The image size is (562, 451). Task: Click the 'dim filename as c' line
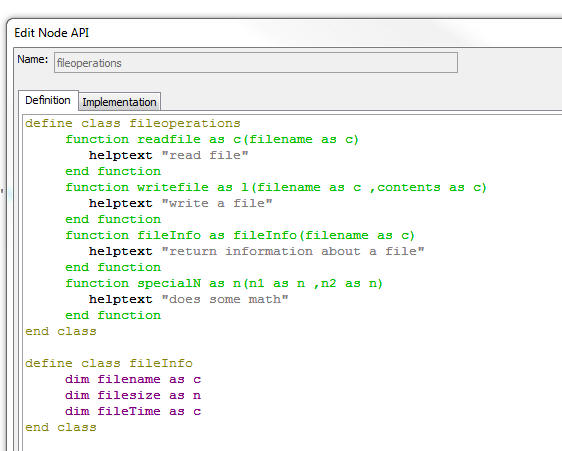coord(133,380)
